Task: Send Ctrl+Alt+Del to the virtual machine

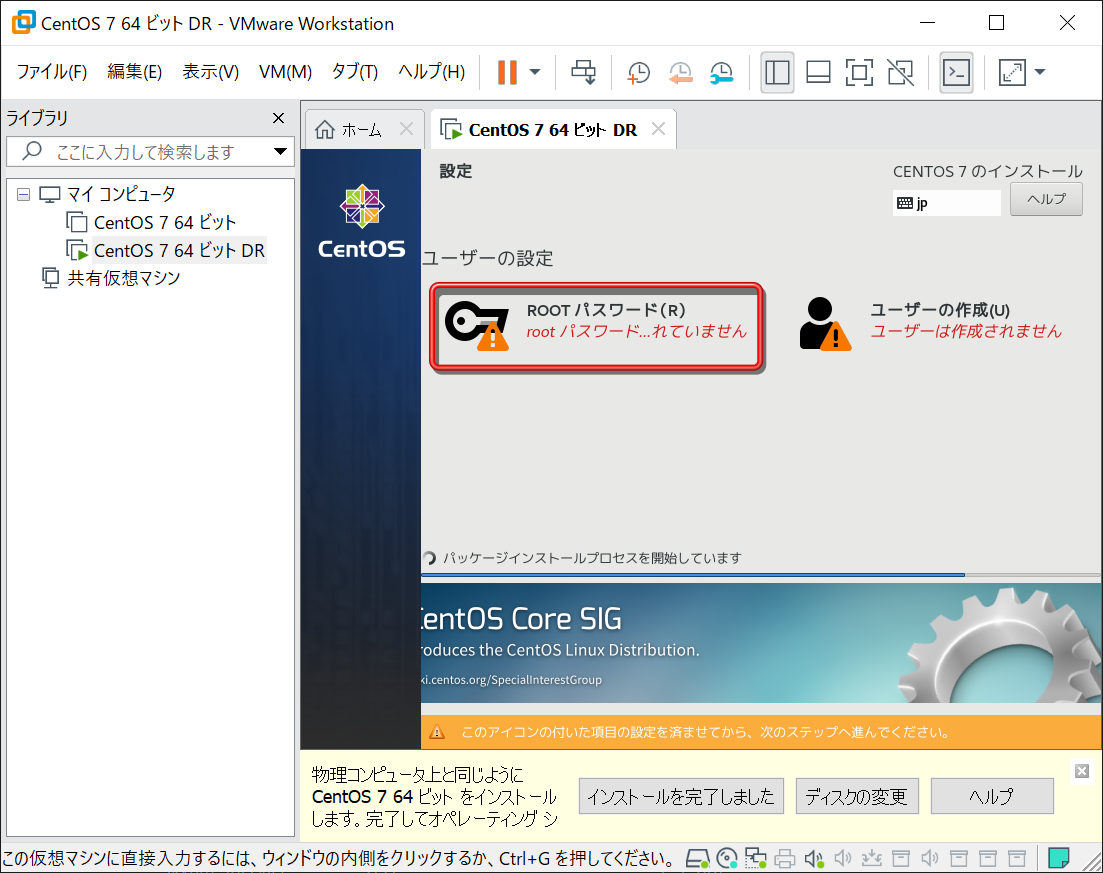Action: (x=583, y=72)
